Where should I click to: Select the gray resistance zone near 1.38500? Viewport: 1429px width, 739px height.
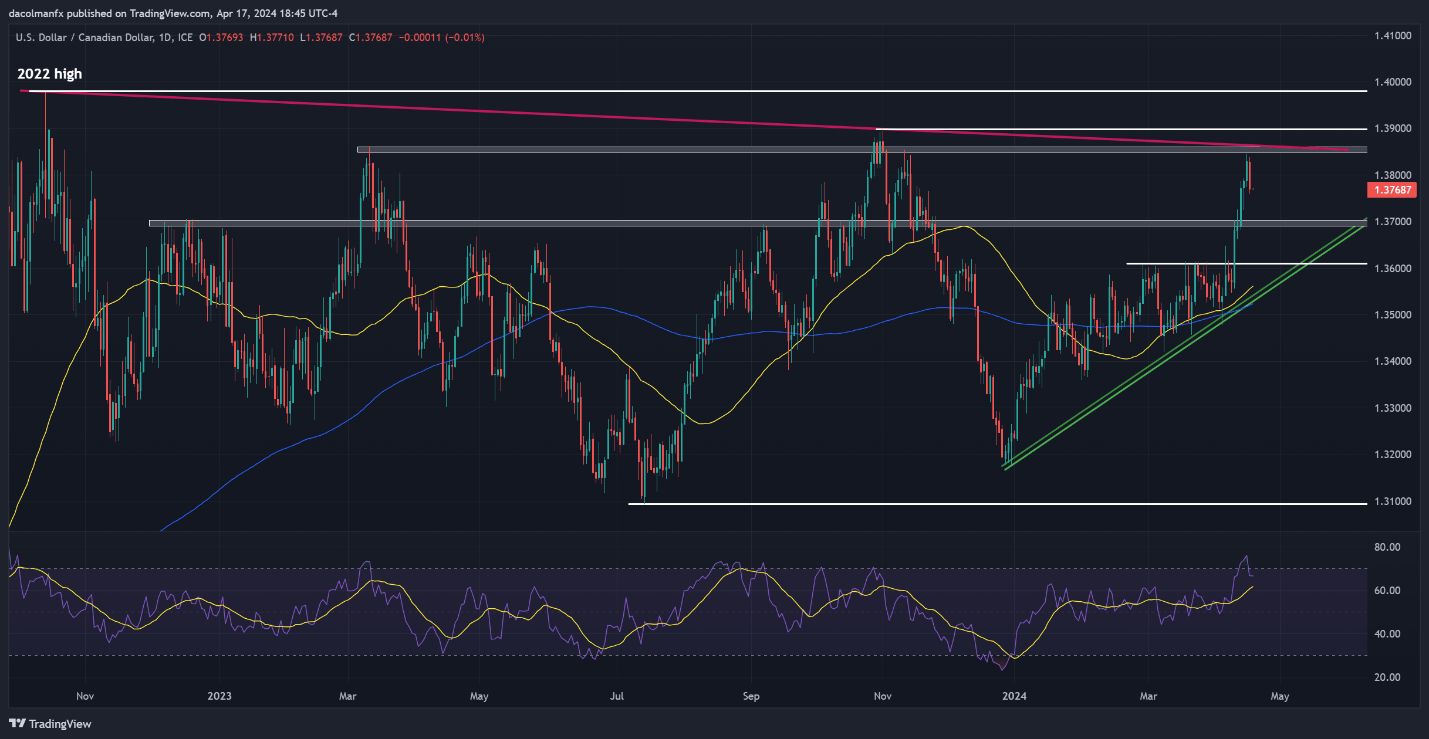pos(862,150)
